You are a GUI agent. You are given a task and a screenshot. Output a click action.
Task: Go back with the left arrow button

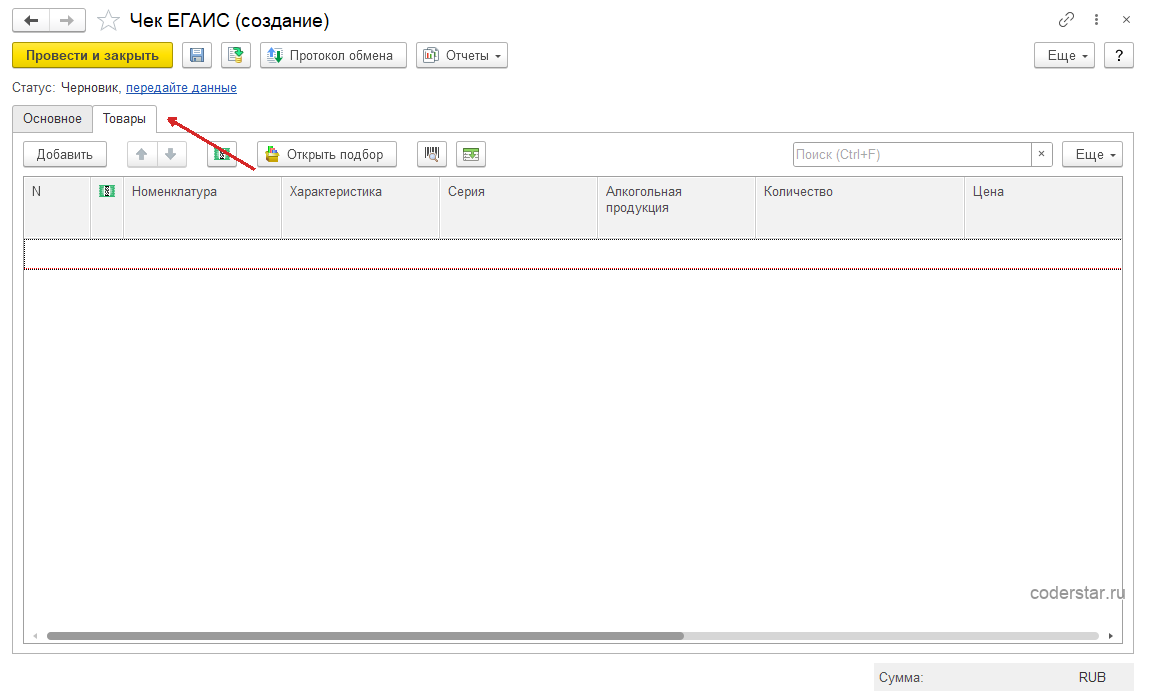31,21
